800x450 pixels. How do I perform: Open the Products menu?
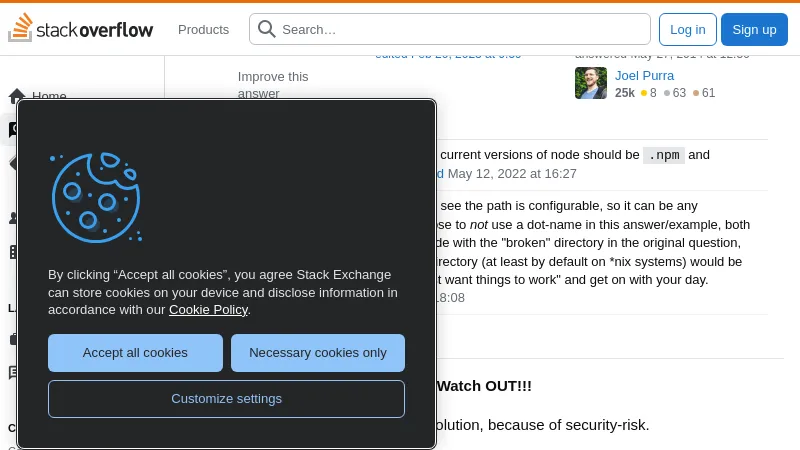[x=203, y=30]
